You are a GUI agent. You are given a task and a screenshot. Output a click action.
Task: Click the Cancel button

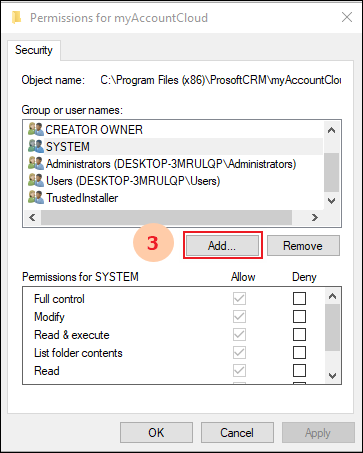click(237, 433)
